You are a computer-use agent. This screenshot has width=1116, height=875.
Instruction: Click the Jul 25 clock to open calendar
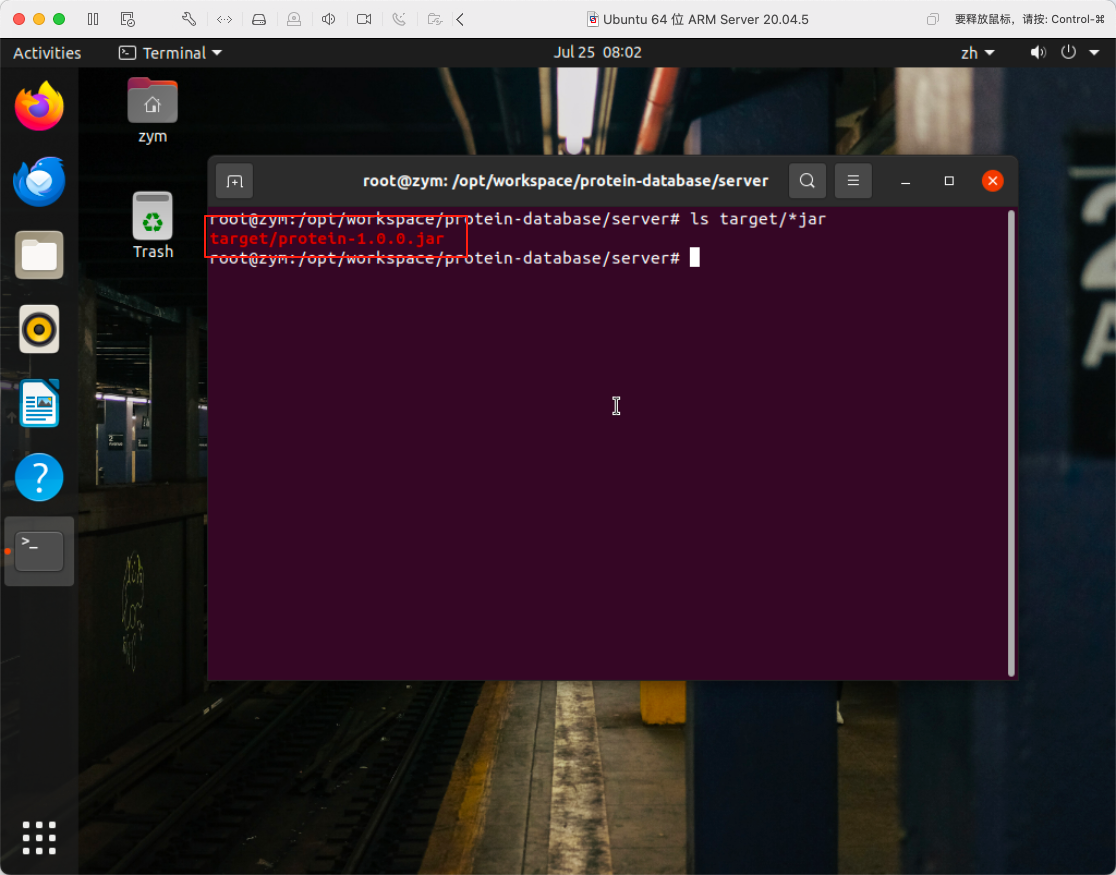597,52
